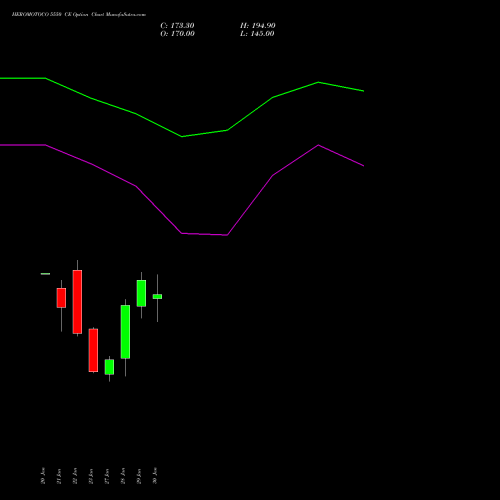Click the close value C: 173.30

177,26
